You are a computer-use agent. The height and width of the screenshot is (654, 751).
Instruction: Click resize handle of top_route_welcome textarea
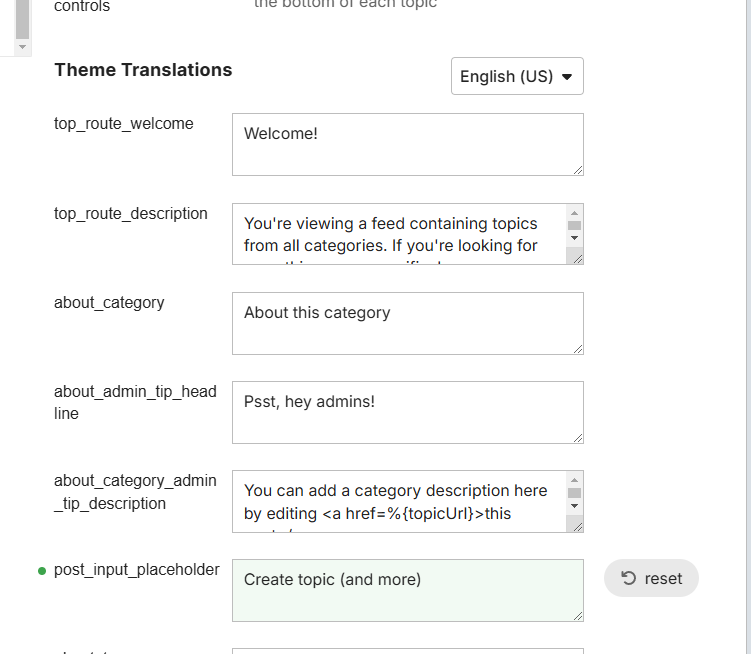pyautogui.click(x=578, y=170)
